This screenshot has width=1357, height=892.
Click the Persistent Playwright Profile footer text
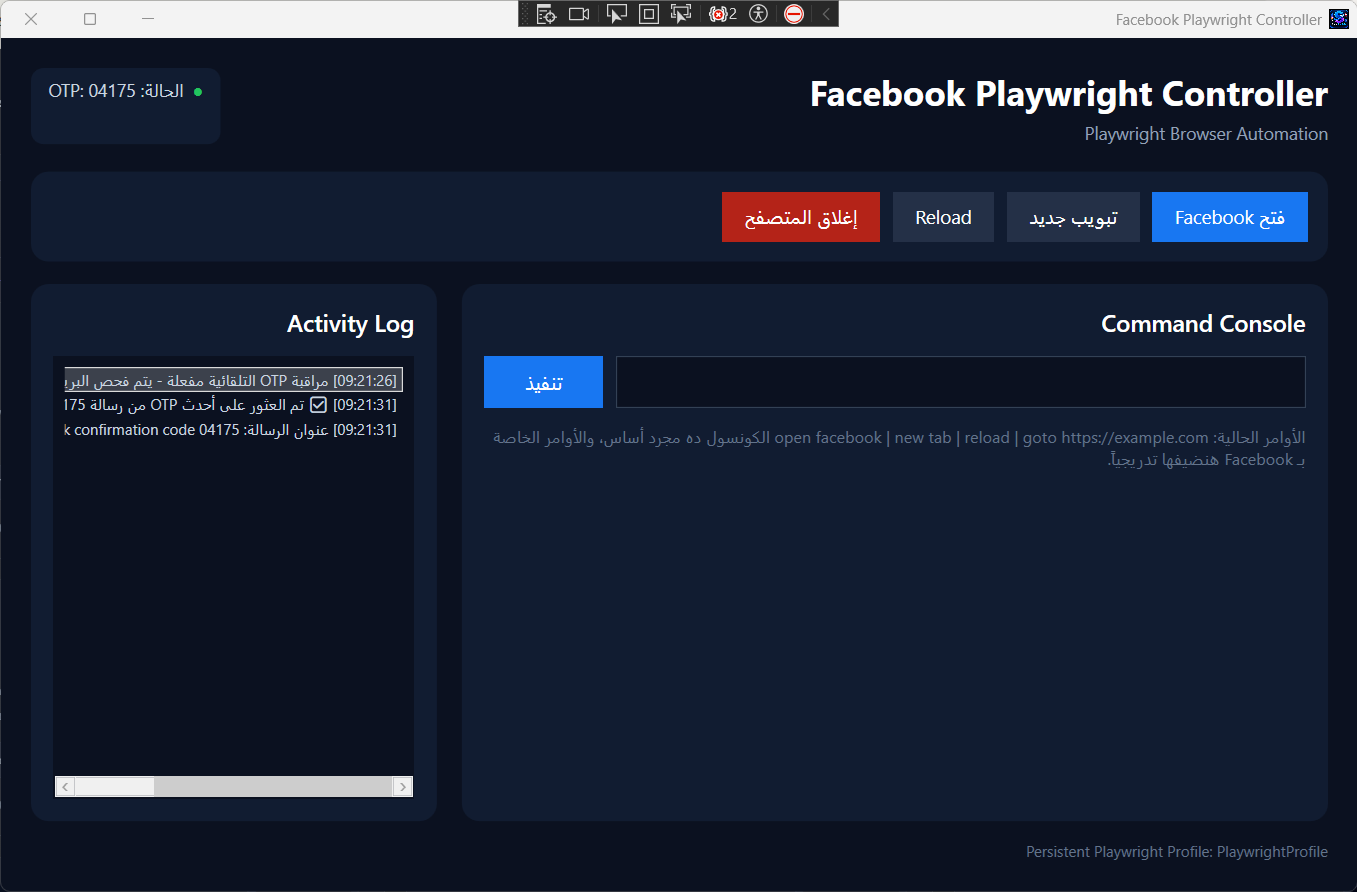[1177, 852]
